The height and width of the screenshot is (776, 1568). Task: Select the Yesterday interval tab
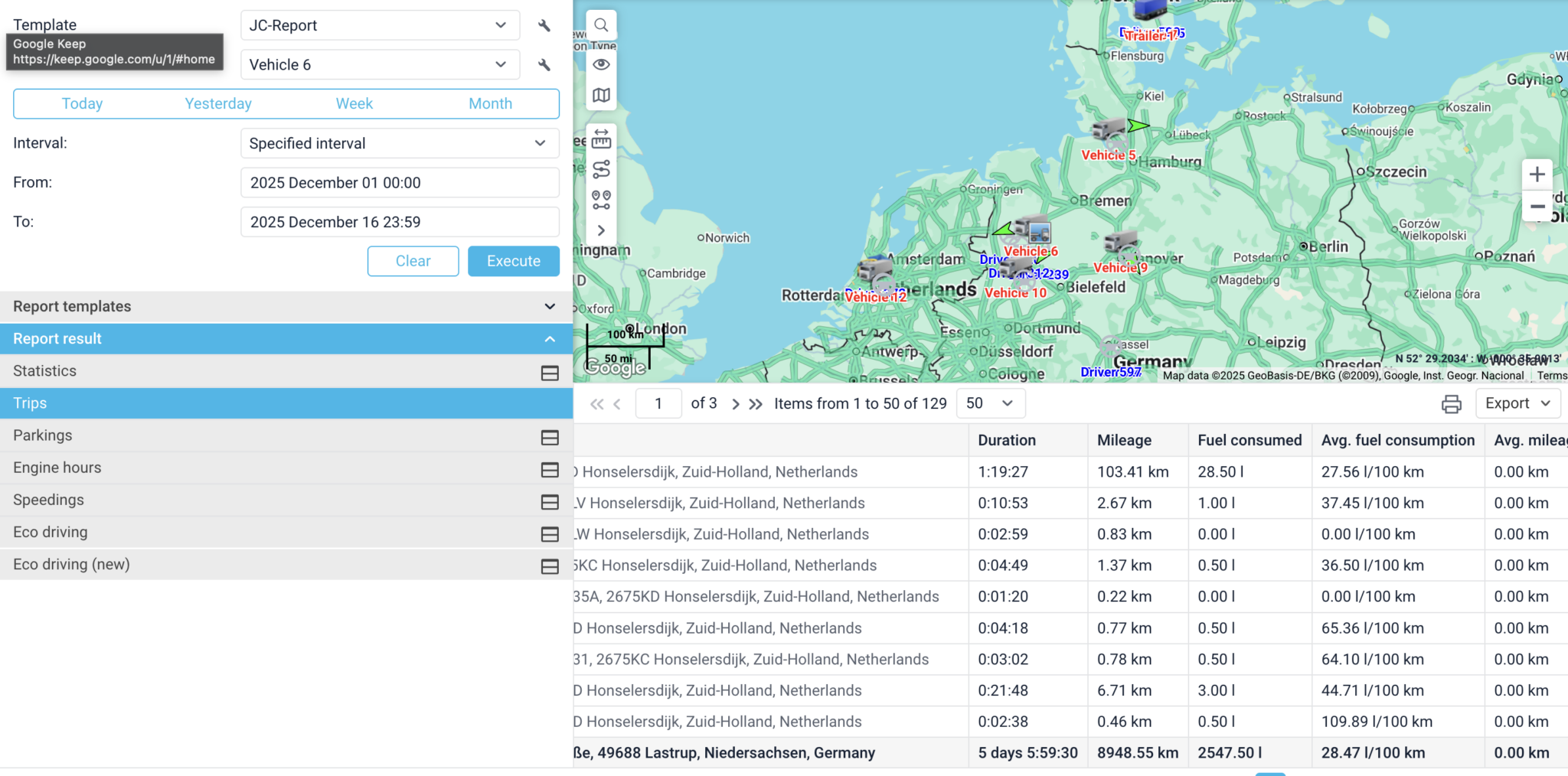tap(218, 103)
